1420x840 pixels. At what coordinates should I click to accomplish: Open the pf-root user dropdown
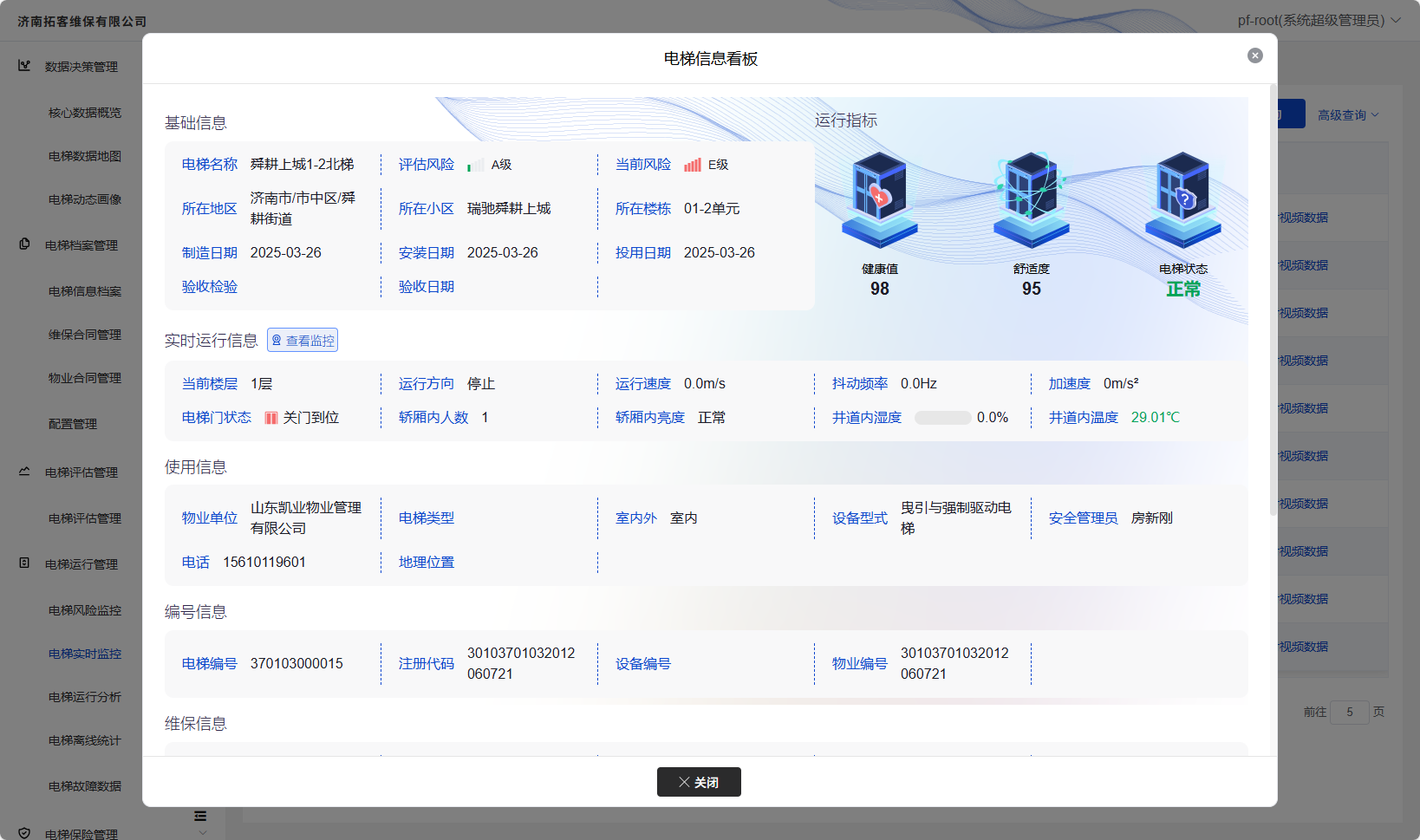pyautogui.click(x=1319, y=20)
